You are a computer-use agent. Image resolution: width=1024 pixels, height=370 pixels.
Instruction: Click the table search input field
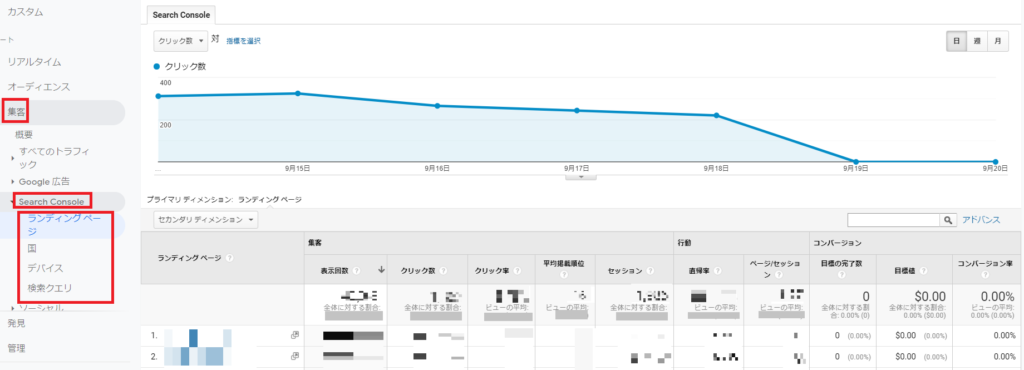tap(894, 220)
